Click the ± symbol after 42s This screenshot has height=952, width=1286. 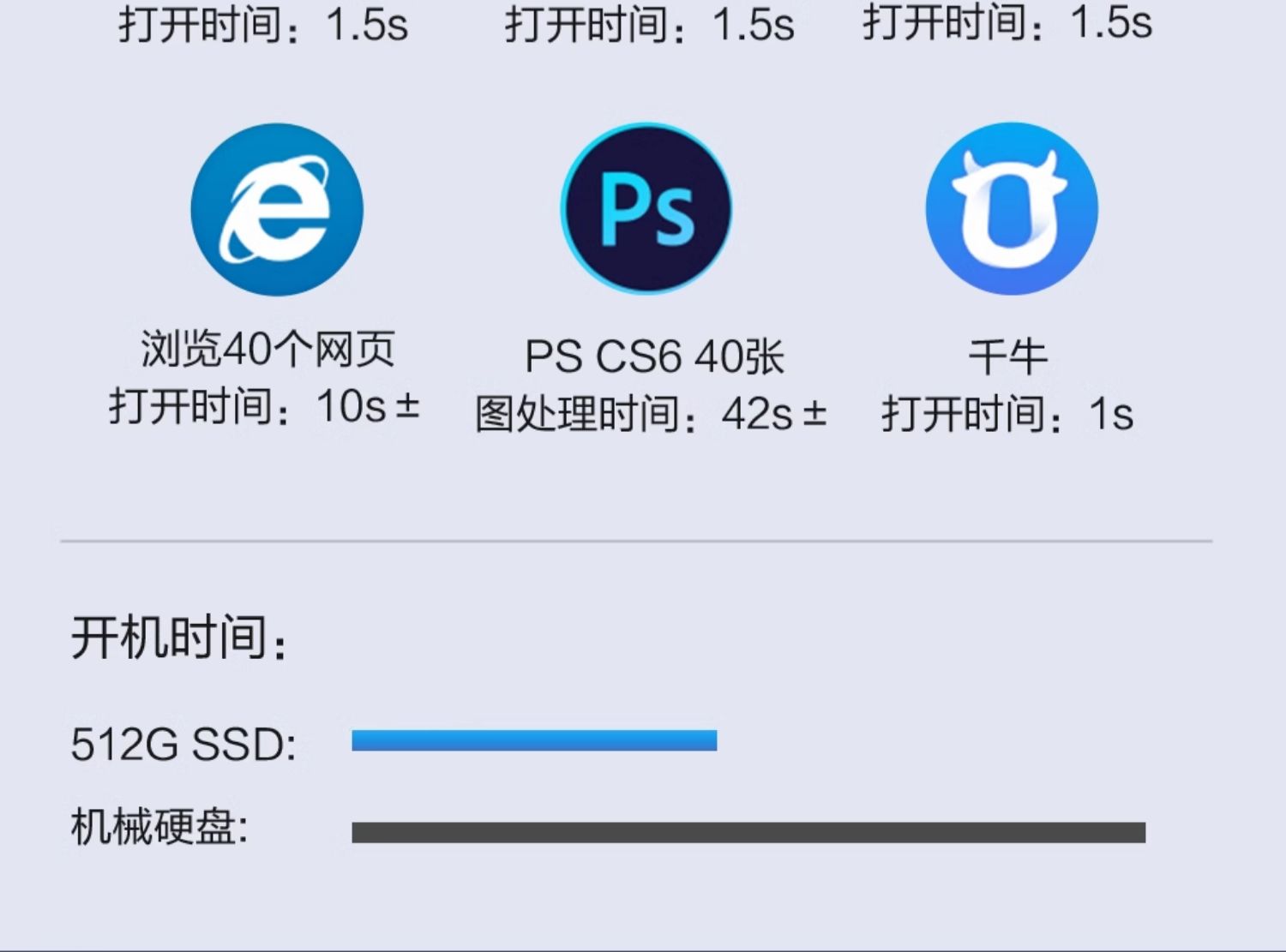(815, 414)
